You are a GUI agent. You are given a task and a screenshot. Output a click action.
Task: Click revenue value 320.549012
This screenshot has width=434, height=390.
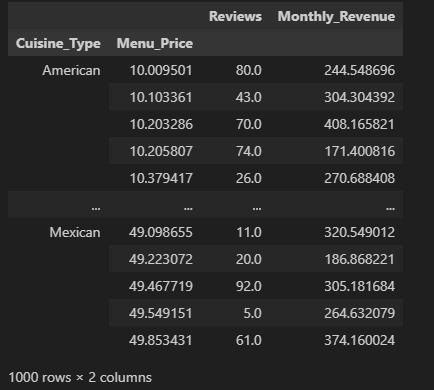[x=360, y=232]
